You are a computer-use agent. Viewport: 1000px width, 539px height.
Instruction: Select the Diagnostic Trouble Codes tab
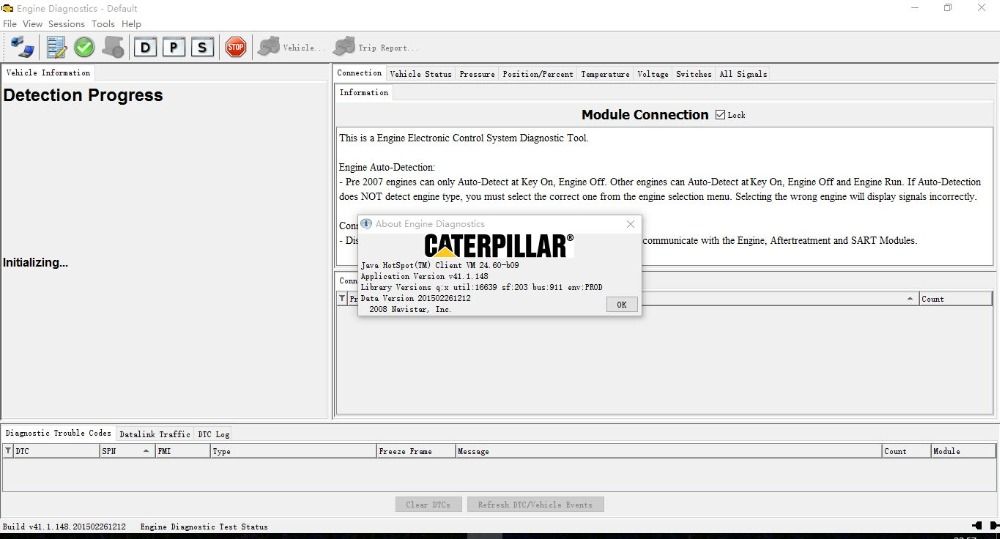coord(58,433)
